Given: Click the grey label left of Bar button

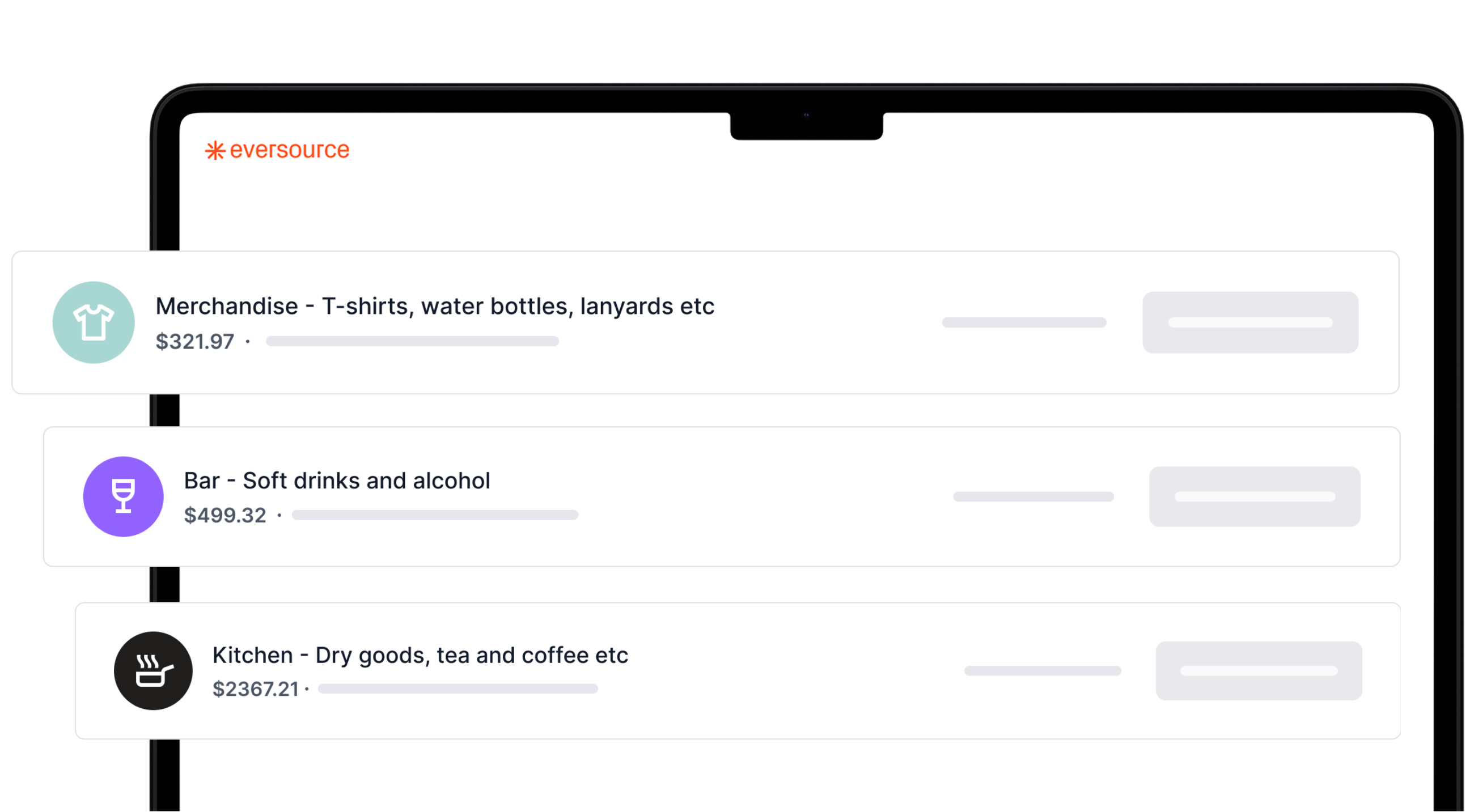Looking at the screenshot, I should tap(1034, 497).
